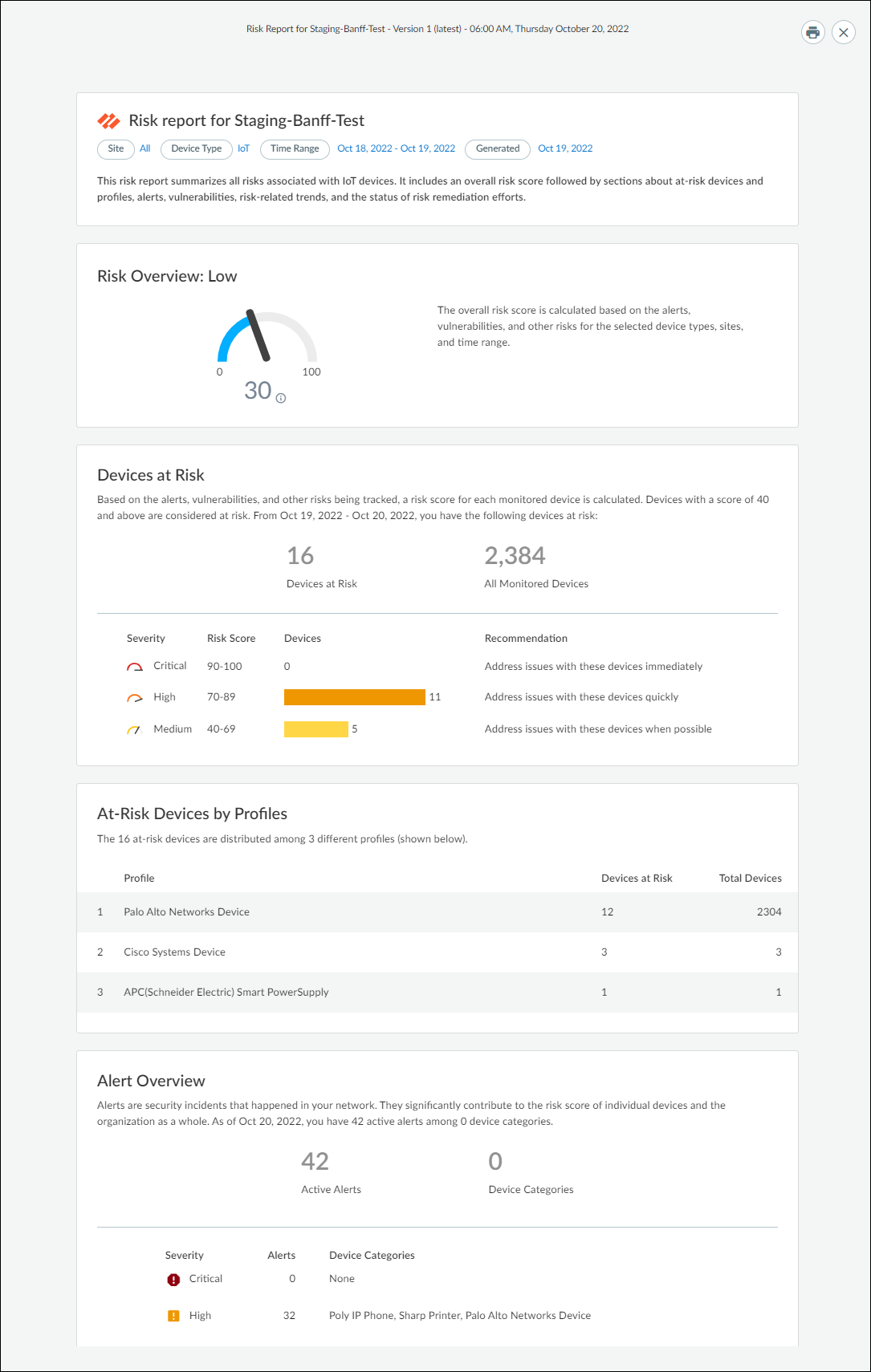Close the risk report window
Image resolution: width=871 pixels, height=1372 pixels.
tap(843, 32)
